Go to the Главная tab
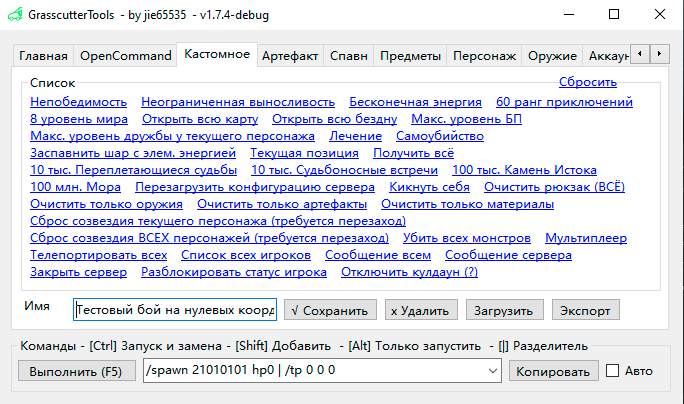This screenshot has width=684, height=404. click(x=43, y=56)
